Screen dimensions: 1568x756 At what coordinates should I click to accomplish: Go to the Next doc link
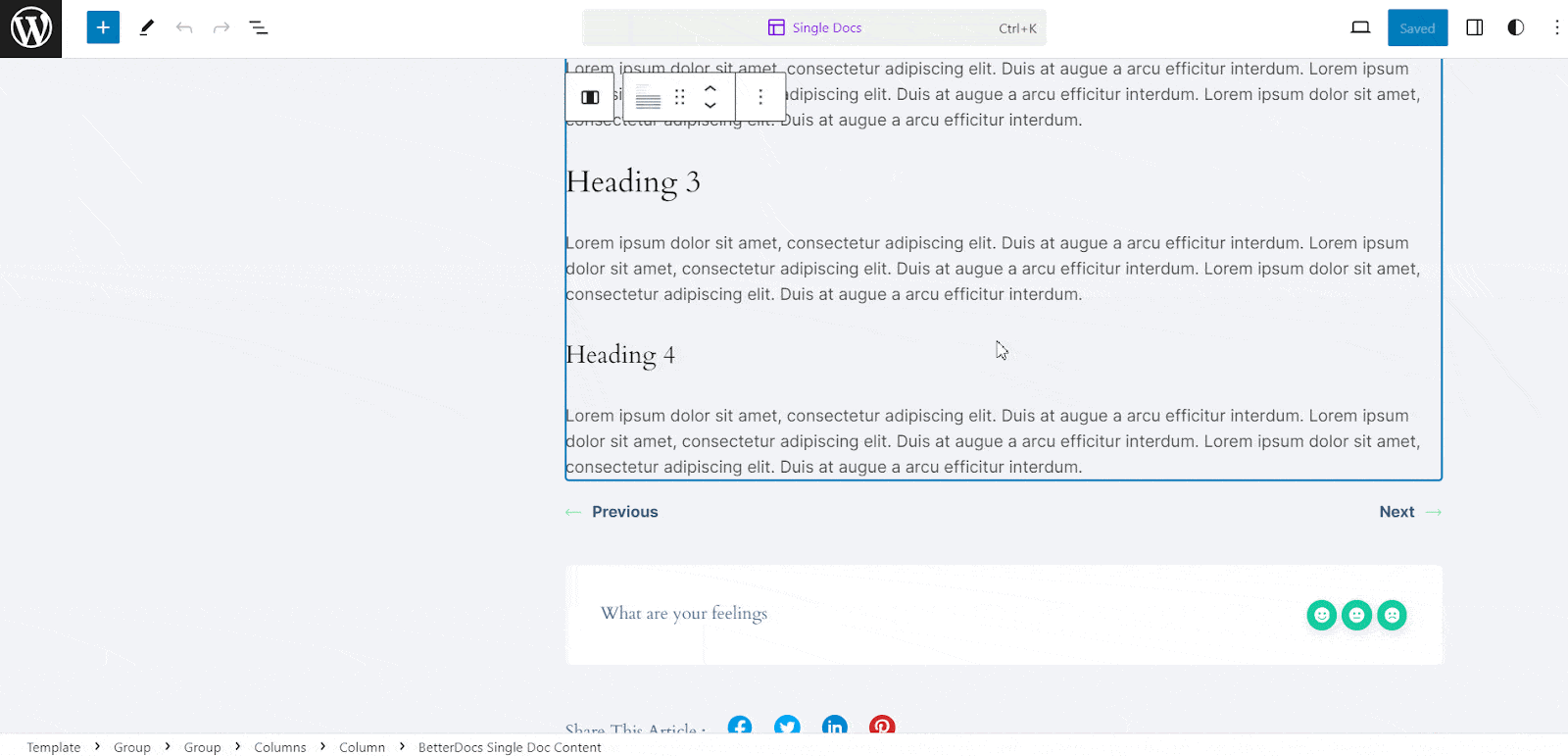tap(1410, 512)
